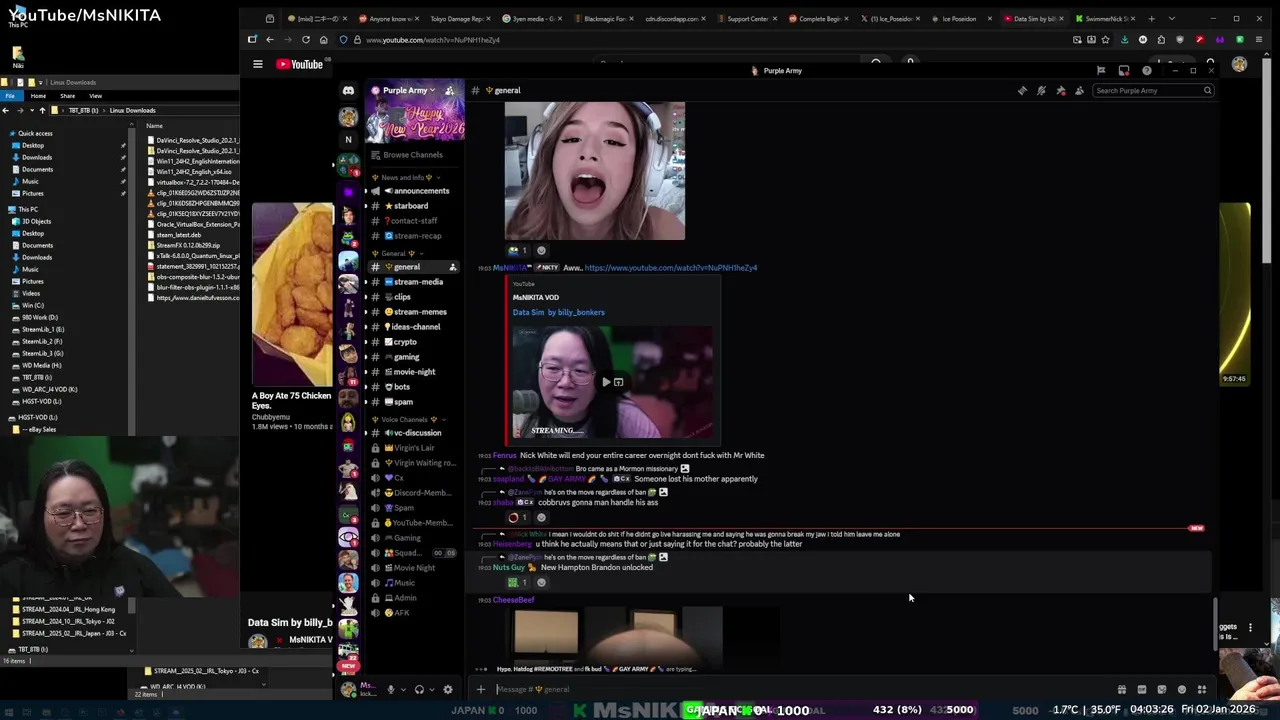
Task: Play the embedded MsNIKITA VOD video
Action: (605, 382)
